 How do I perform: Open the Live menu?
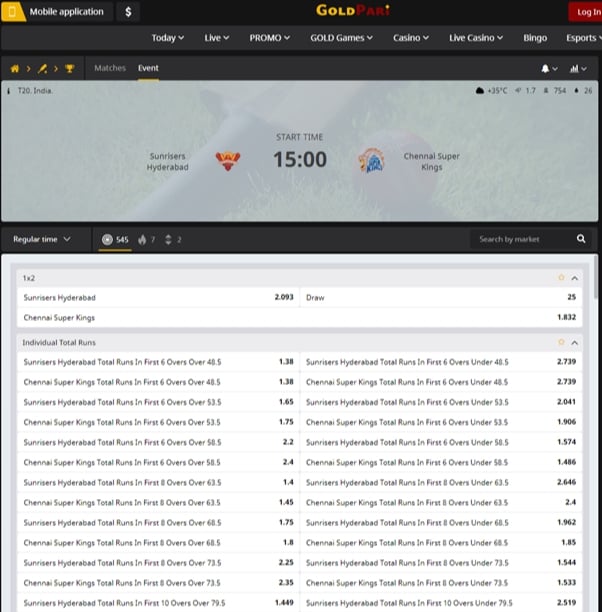(x=216, y=38)
